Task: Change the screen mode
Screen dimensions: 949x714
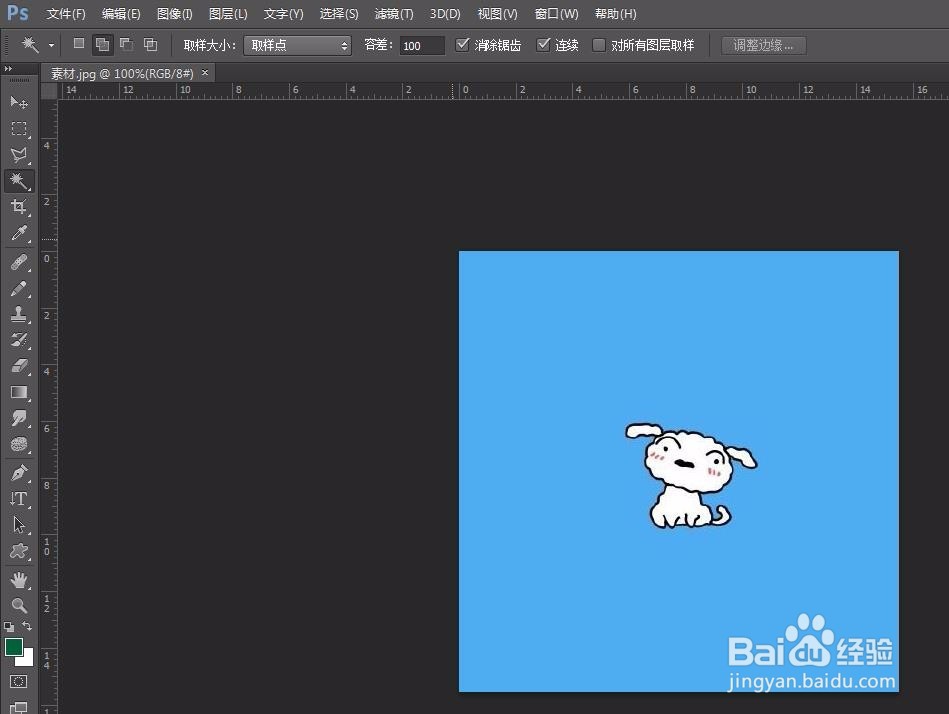Action: pos(18,707)
